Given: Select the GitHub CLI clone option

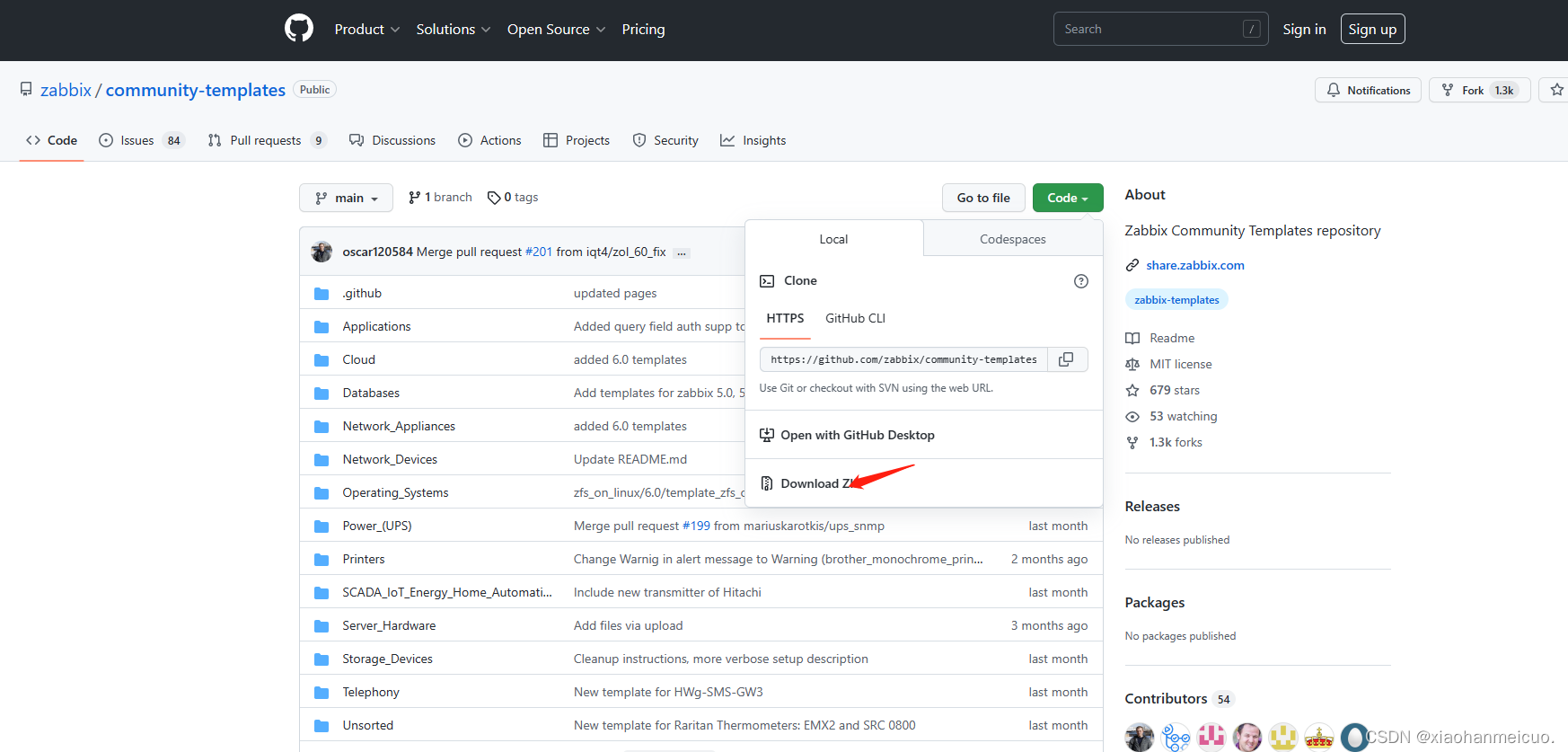Looking at the screenshot, I should [x=855, y=318].
